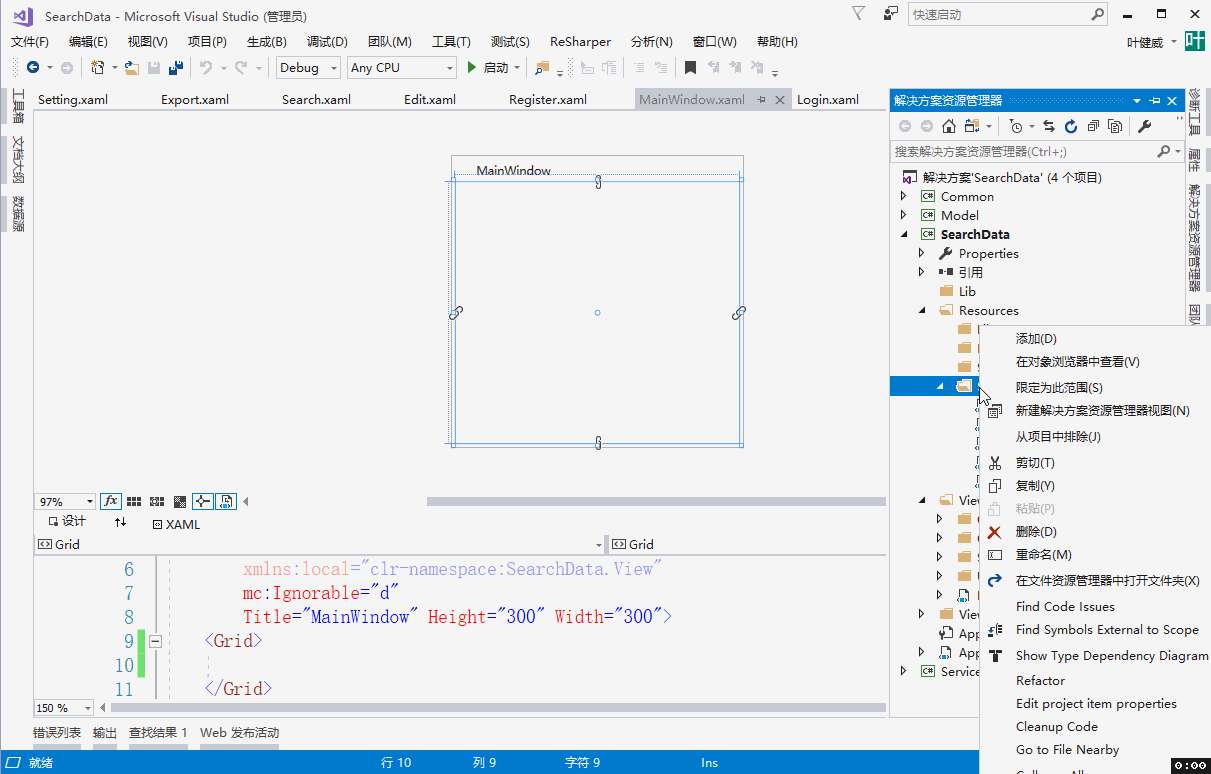Pin the MainWindow.xaml tab

[x=762, y=100]
